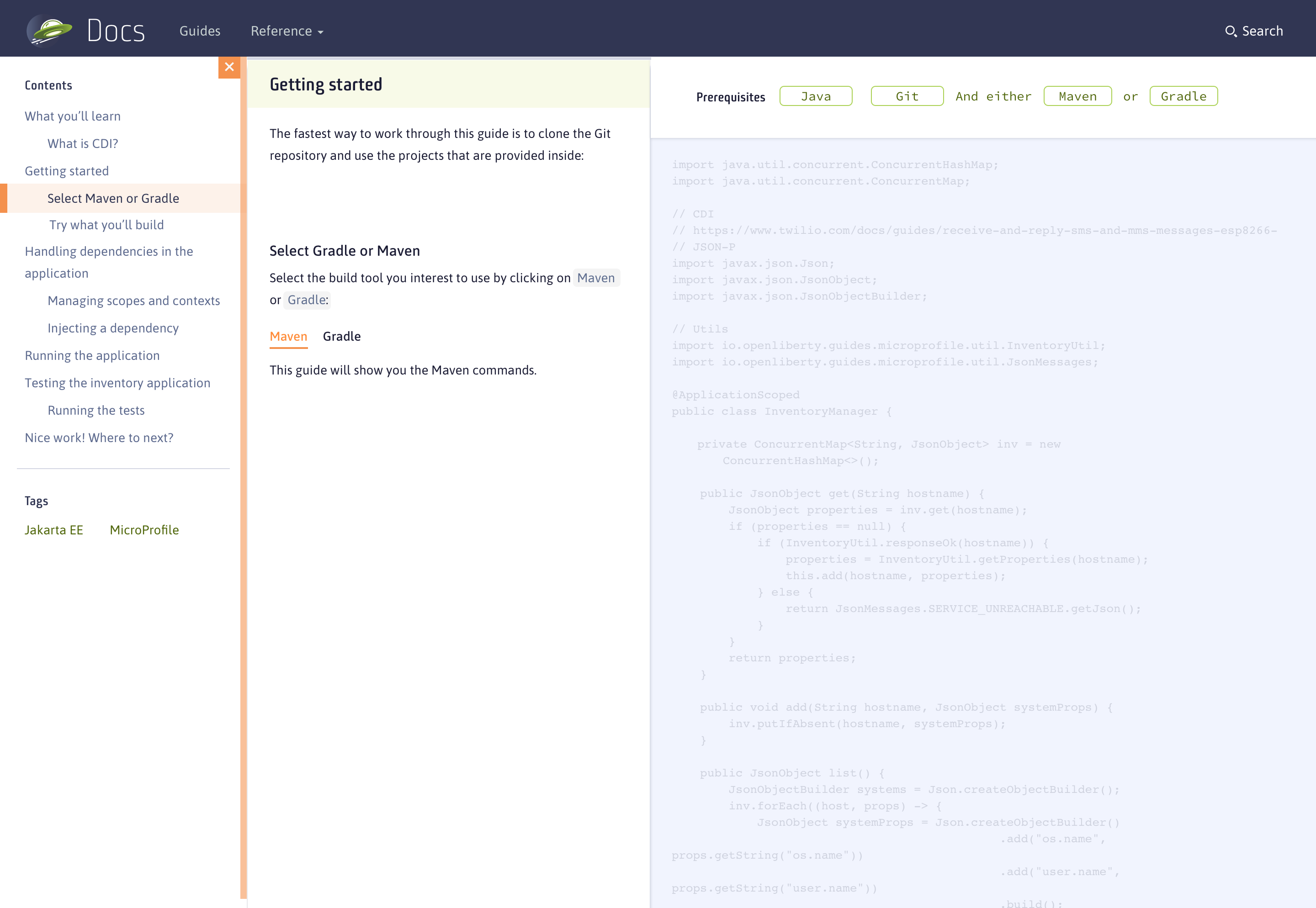Open the 'What is CDI?' section
This screenshot has height=908, width=1316.
click(x=83, y=143)
